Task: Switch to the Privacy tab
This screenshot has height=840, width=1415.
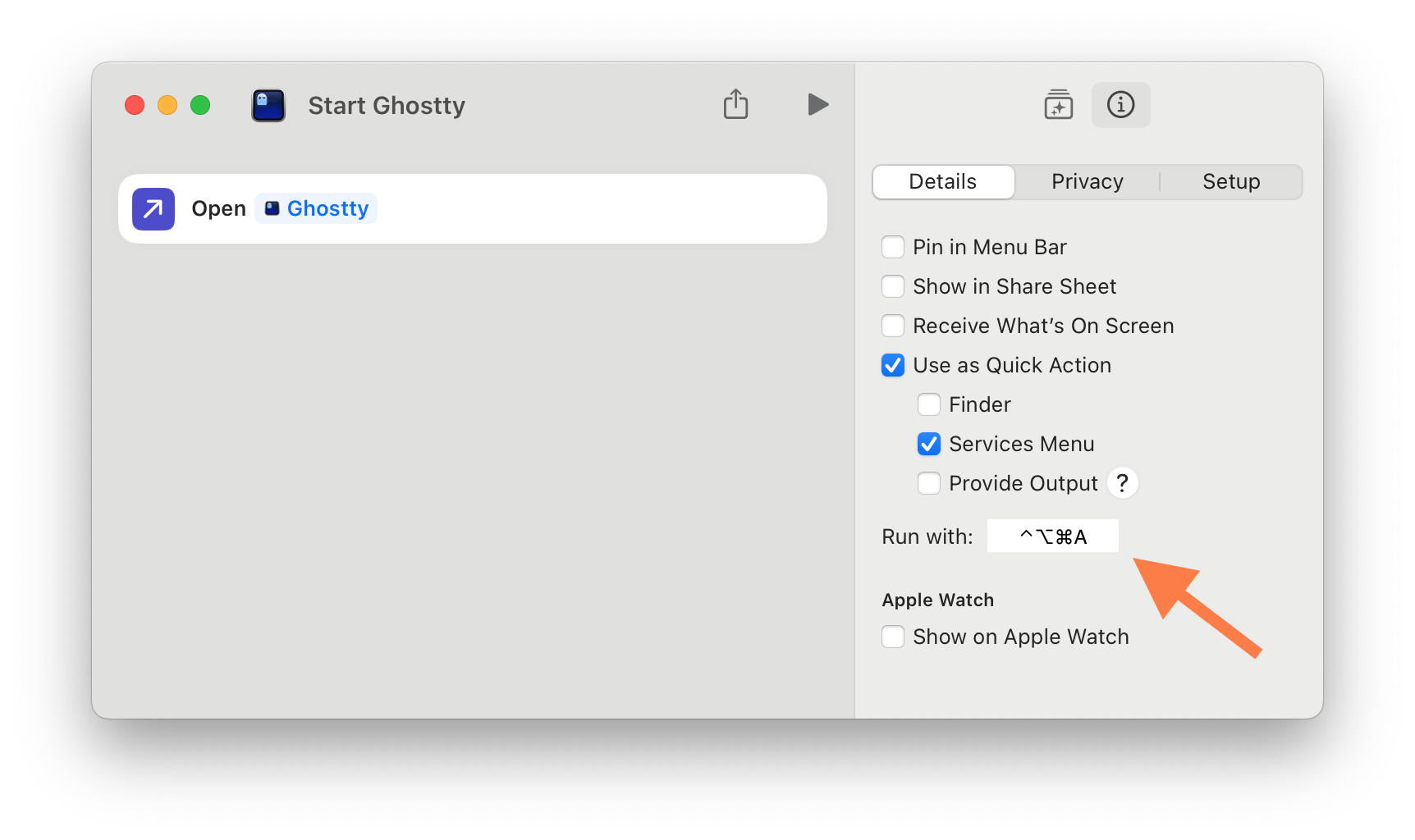Action: click(x=1087, y=182)
